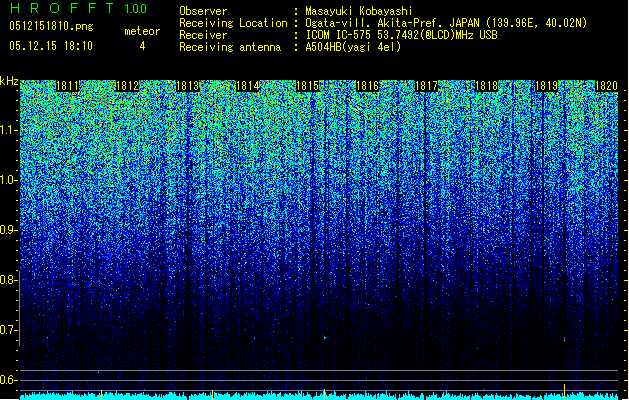
Task: Click the 1817 time marker
Action: (426, 86)
